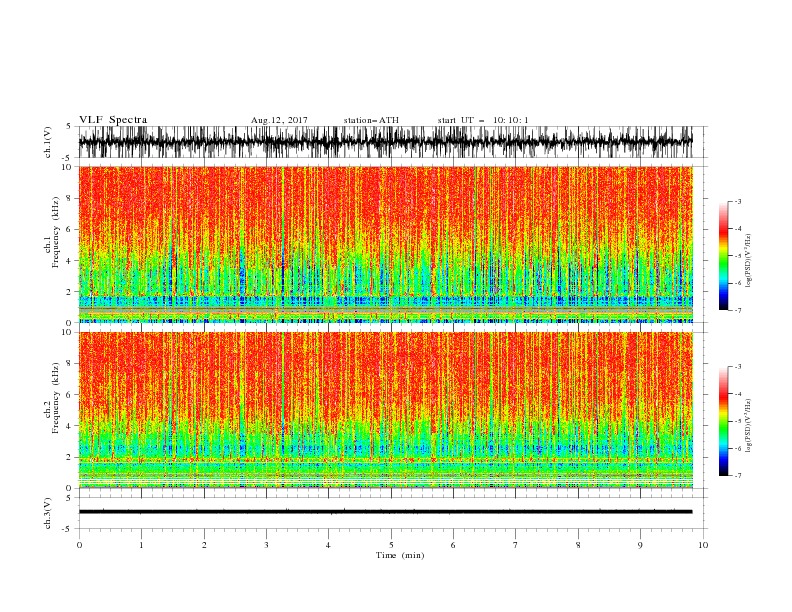Click the ch.1 voltage waveform trace
Viewport: 792px width, 612px height.
[385, 142]
